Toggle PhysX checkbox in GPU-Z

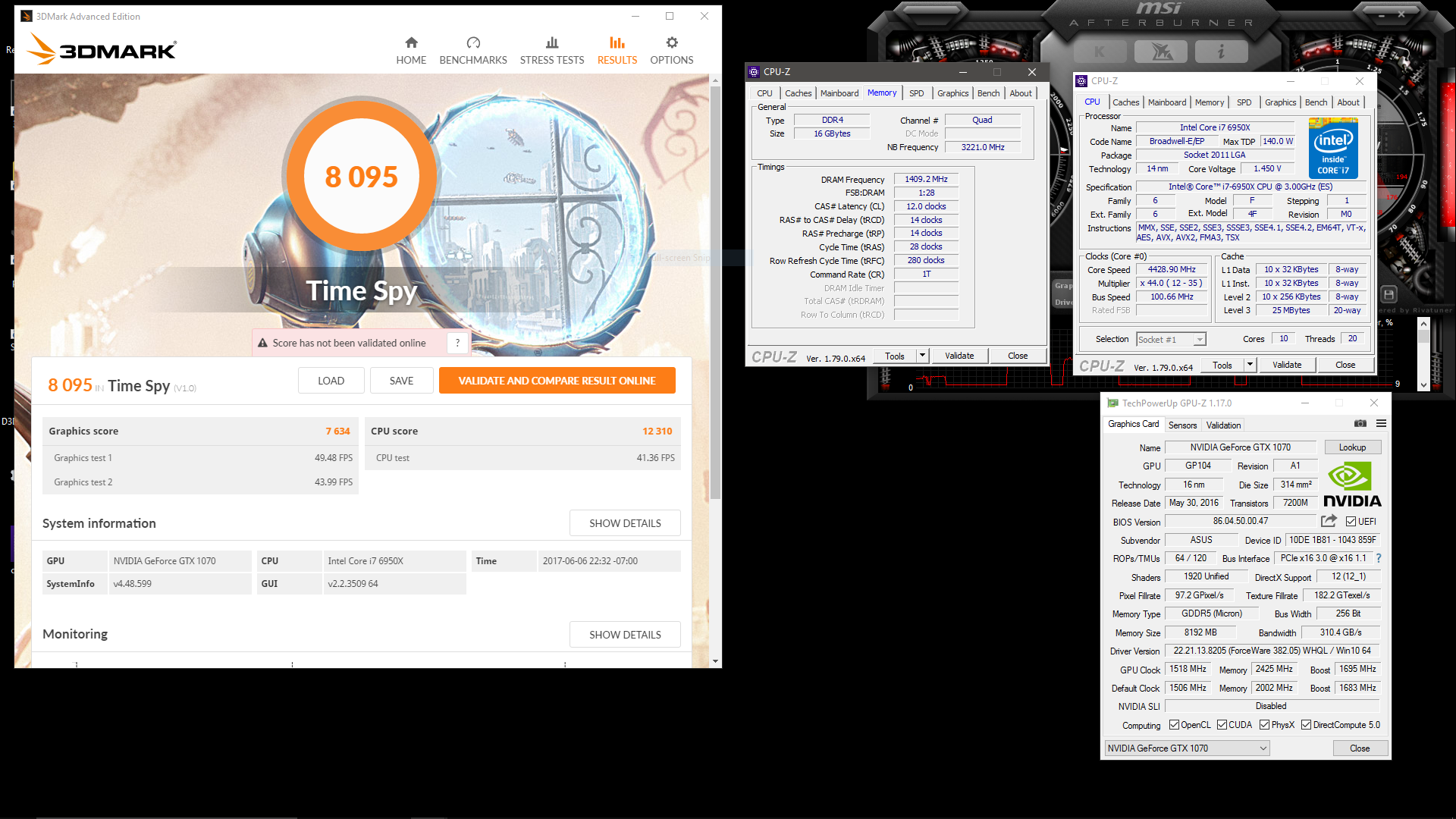(1264, 725)
